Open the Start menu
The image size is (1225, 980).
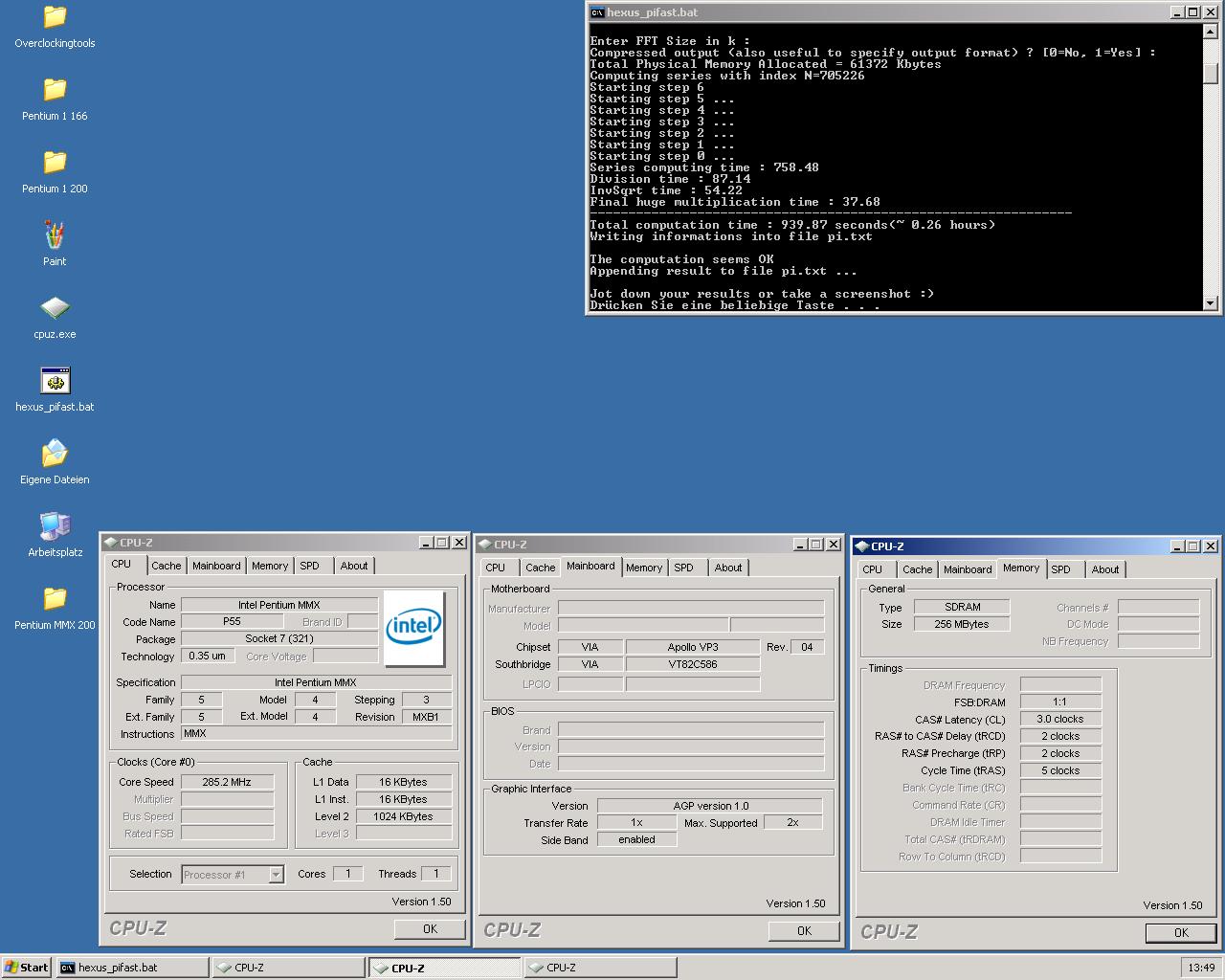(x=27, y=968)
